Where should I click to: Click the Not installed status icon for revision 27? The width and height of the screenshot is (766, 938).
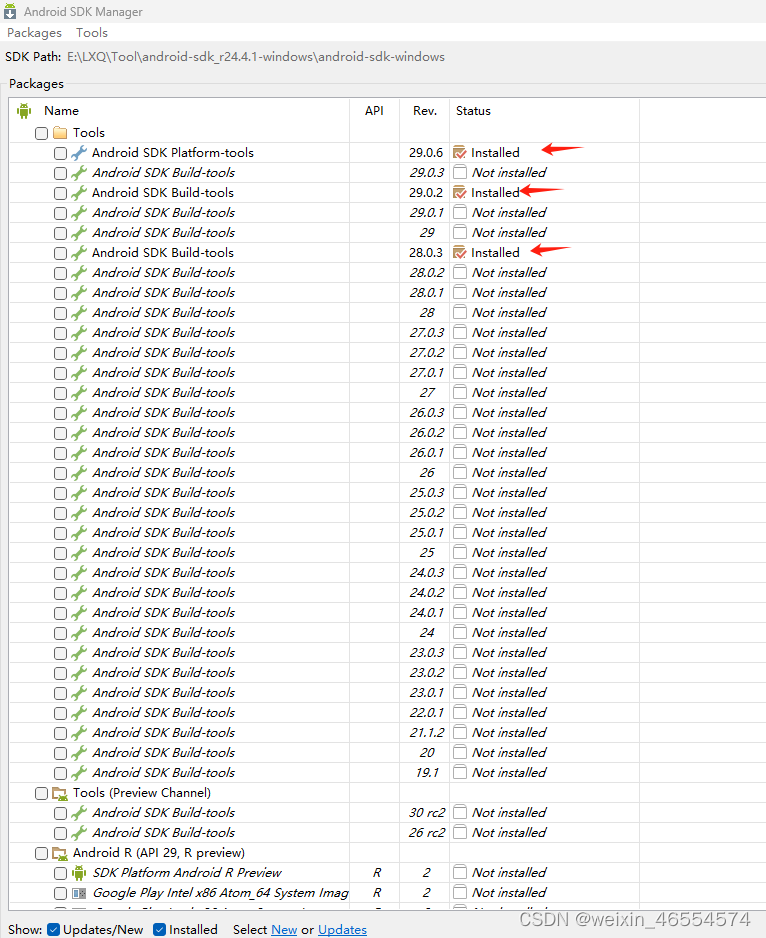pyautogui.click(x=460, y=392)
